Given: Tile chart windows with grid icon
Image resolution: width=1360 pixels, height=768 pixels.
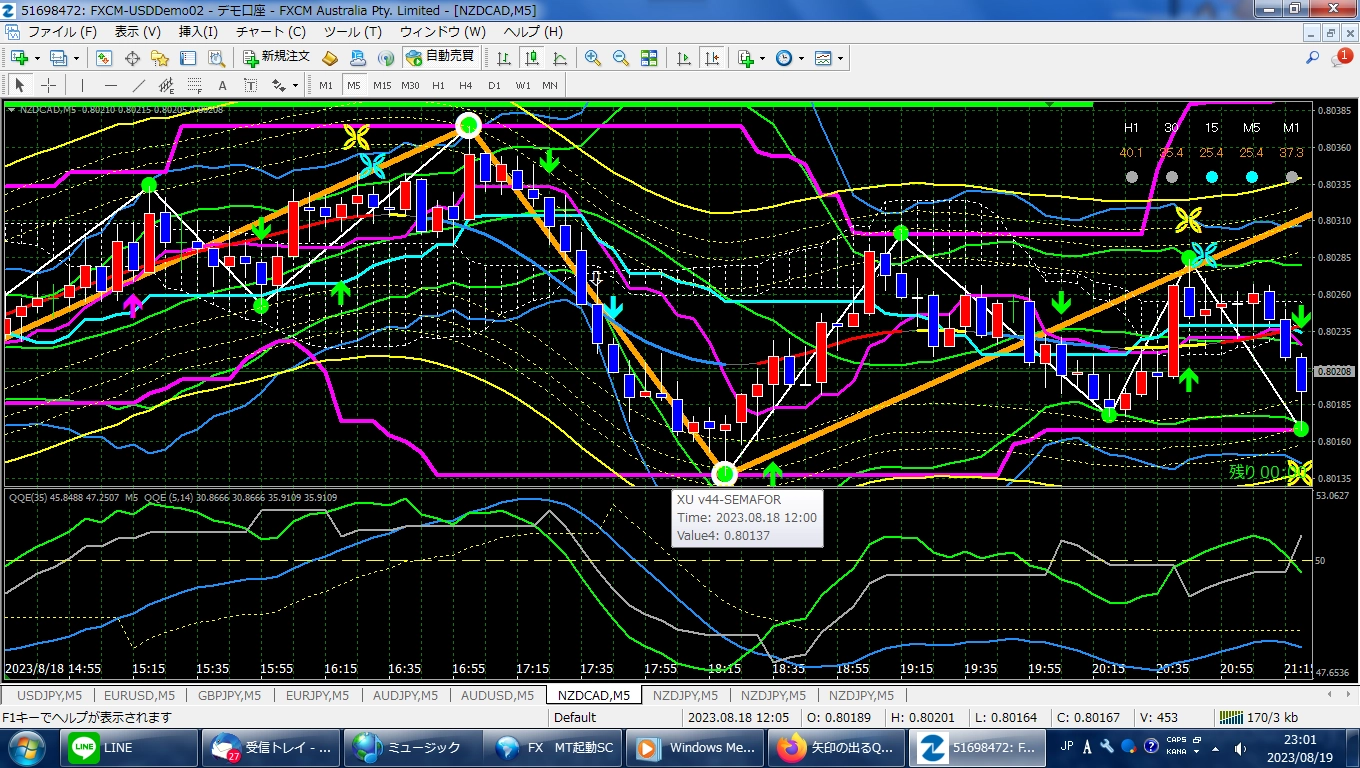Looking at the screenshot, I should pos(649,58).
